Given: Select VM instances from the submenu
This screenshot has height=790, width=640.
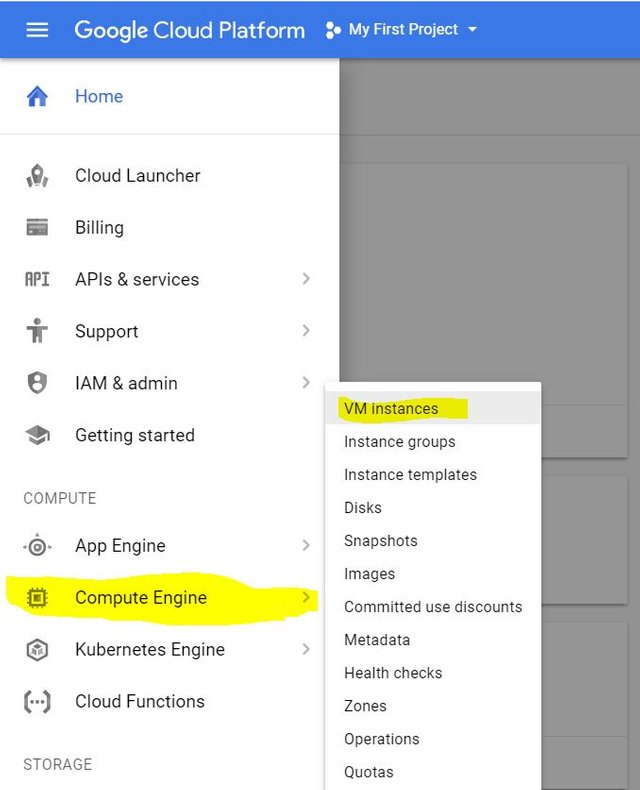Looking at the screenshot, I should pos(391,409).
